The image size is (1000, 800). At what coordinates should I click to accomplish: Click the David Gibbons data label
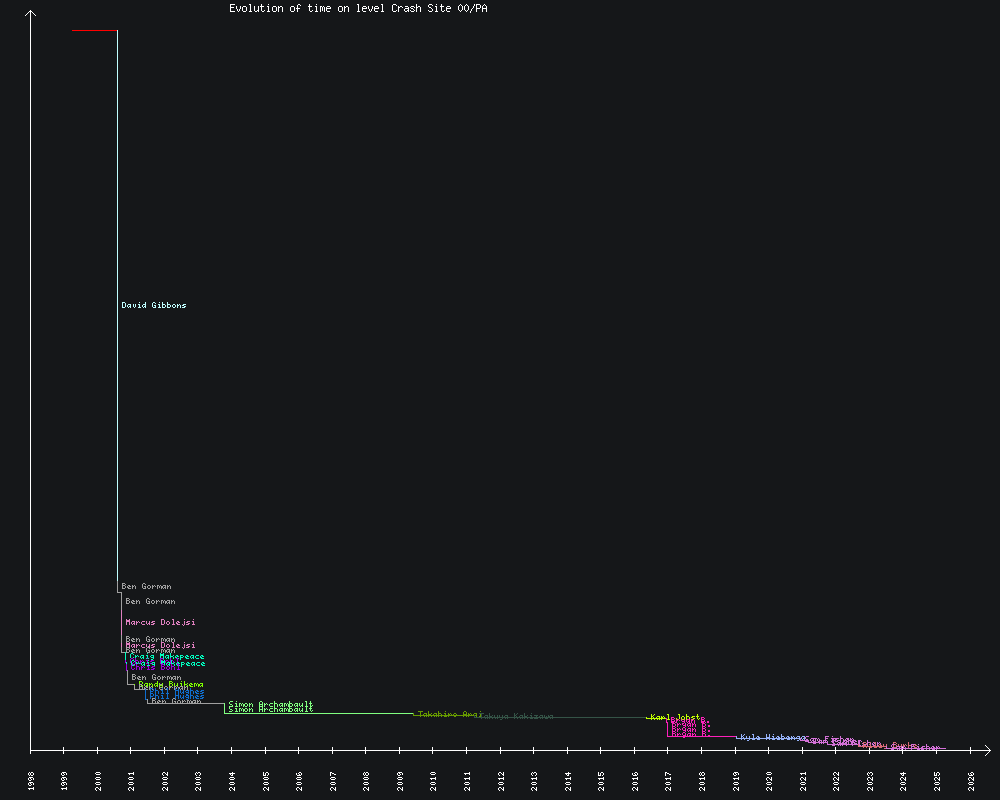(153, 305)
